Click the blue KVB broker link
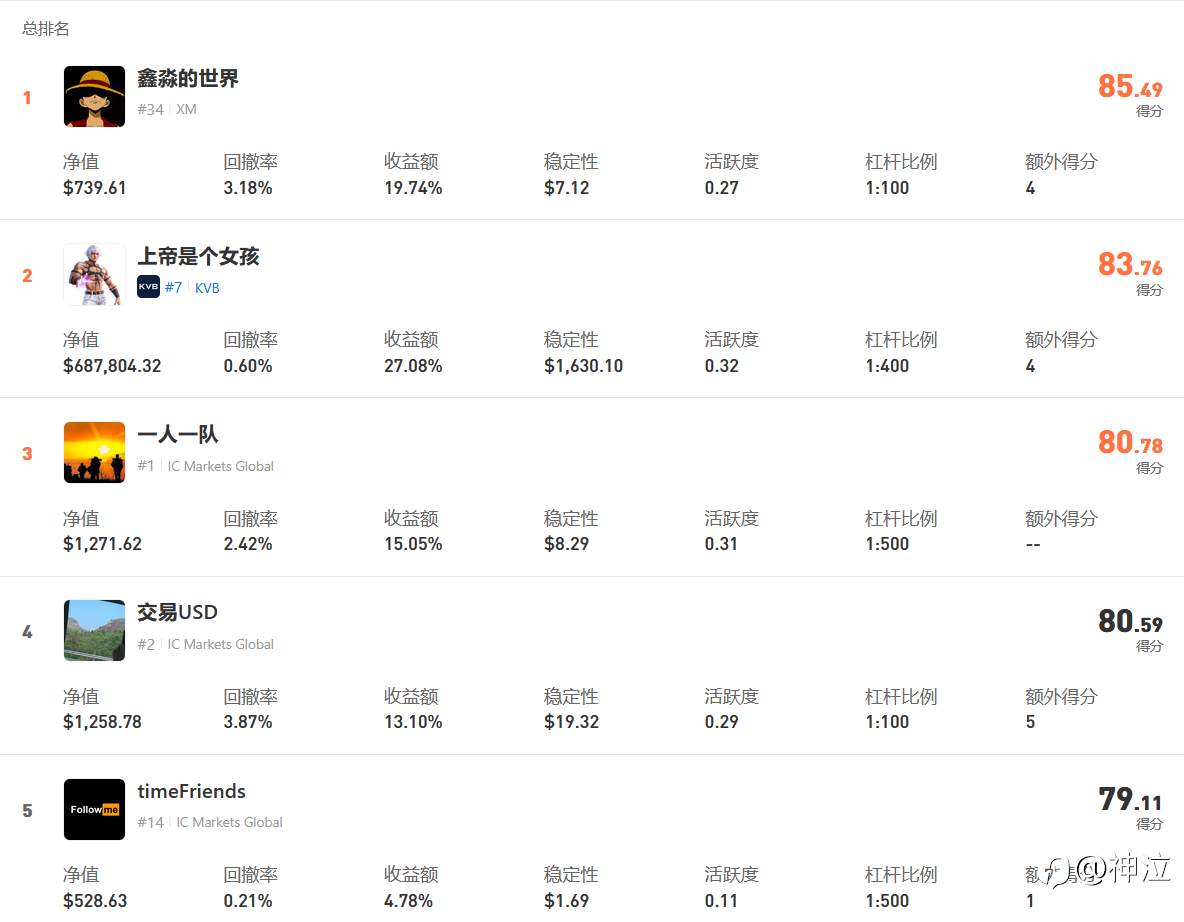The height and width of the screenshot is (922, 1184). [207, 288]
